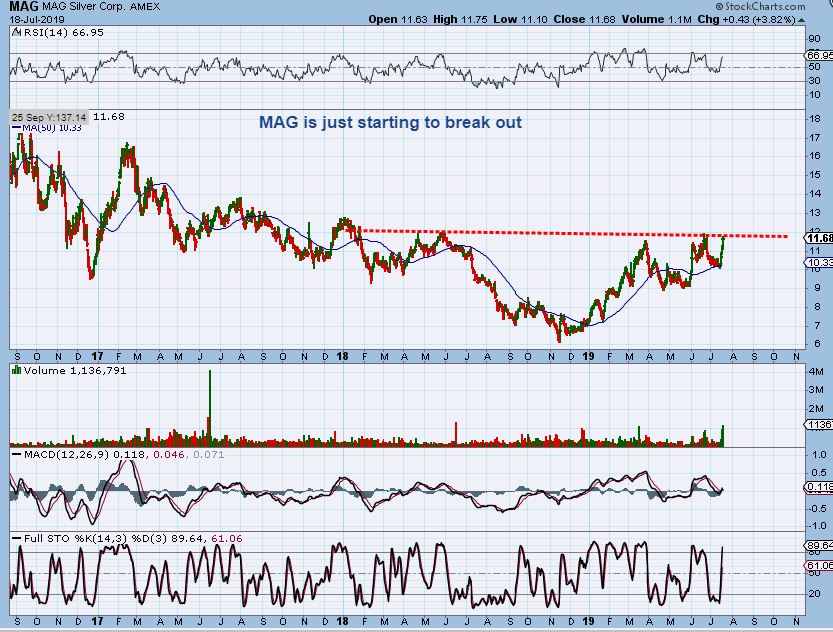Click the 61.06 stochastic value tag on the right
This screenshot has height=632, width=833.
coord(819,566)
